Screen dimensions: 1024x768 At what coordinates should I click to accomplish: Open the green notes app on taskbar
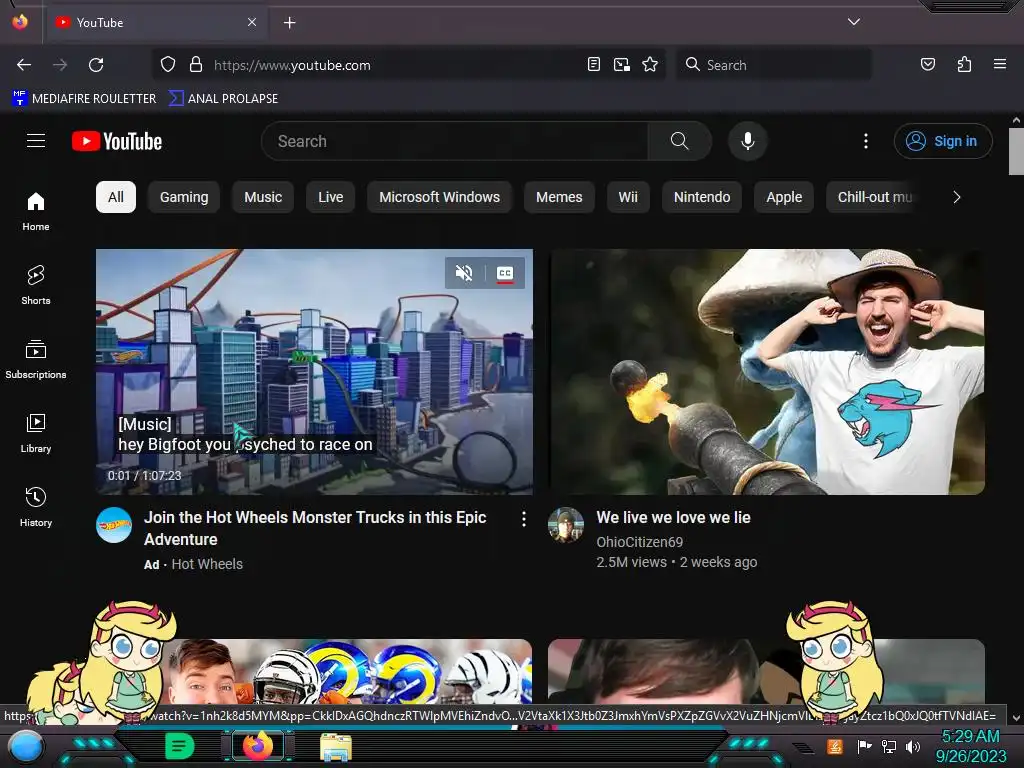180,746
